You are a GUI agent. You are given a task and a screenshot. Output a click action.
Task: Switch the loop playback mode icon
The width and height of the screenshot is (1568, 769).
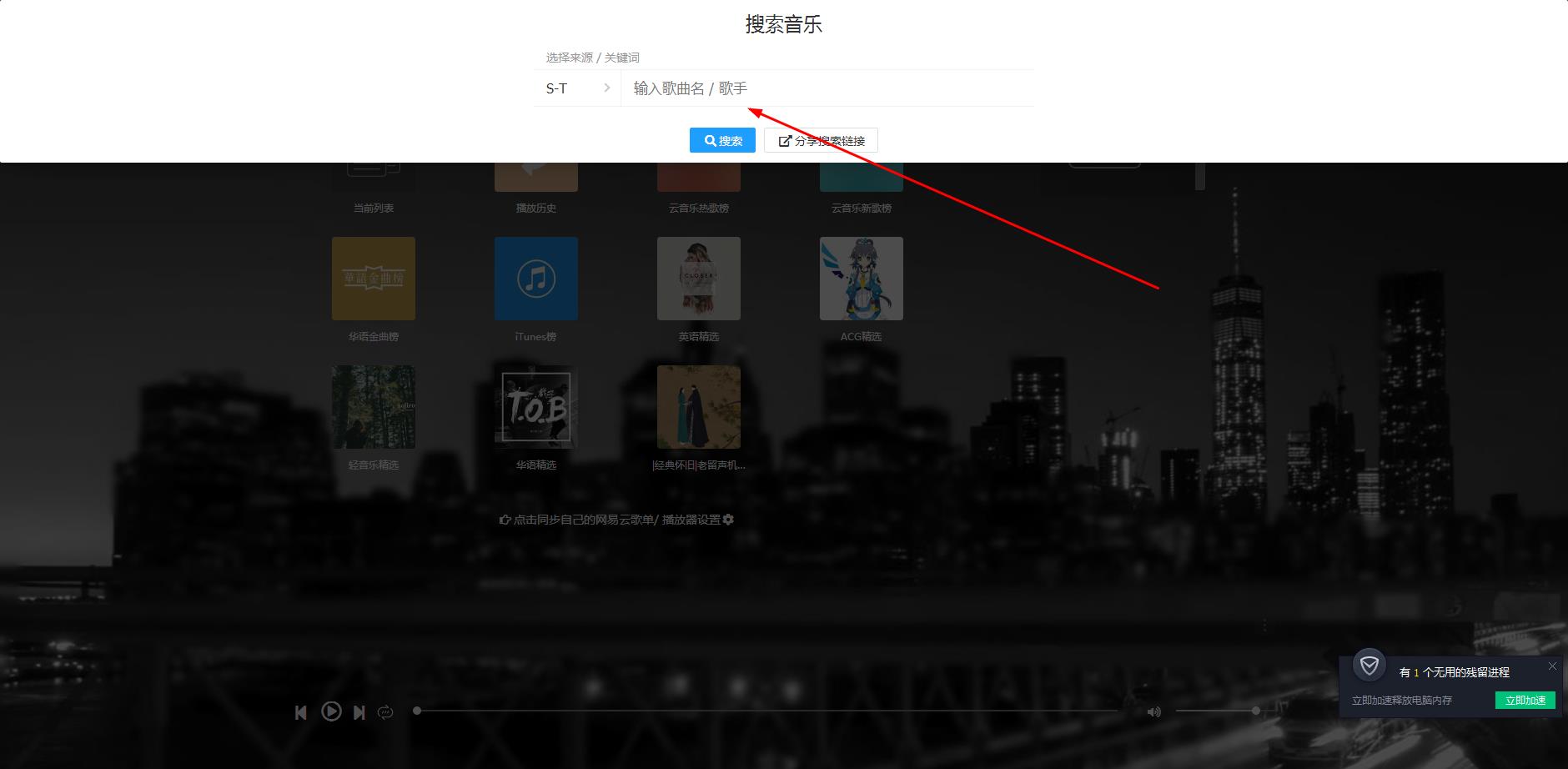coord(387,711)
